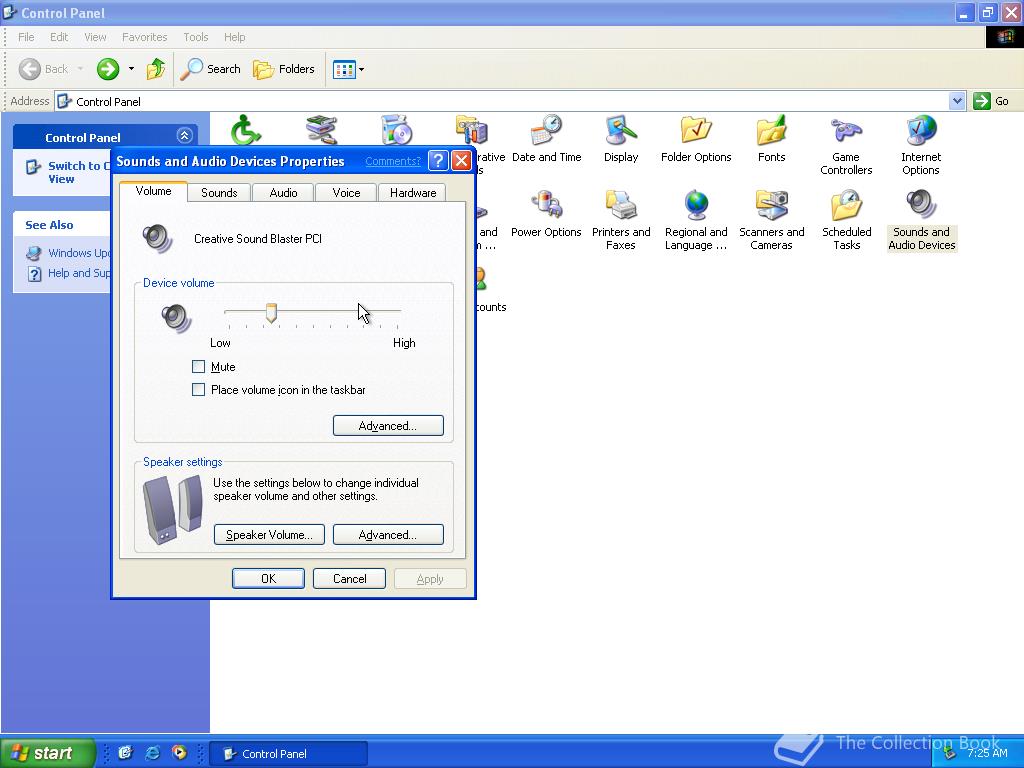The height and width of the screenshot is (768, 1024).
Task: Click the Search toolbar button
Action: click(210, 69)
